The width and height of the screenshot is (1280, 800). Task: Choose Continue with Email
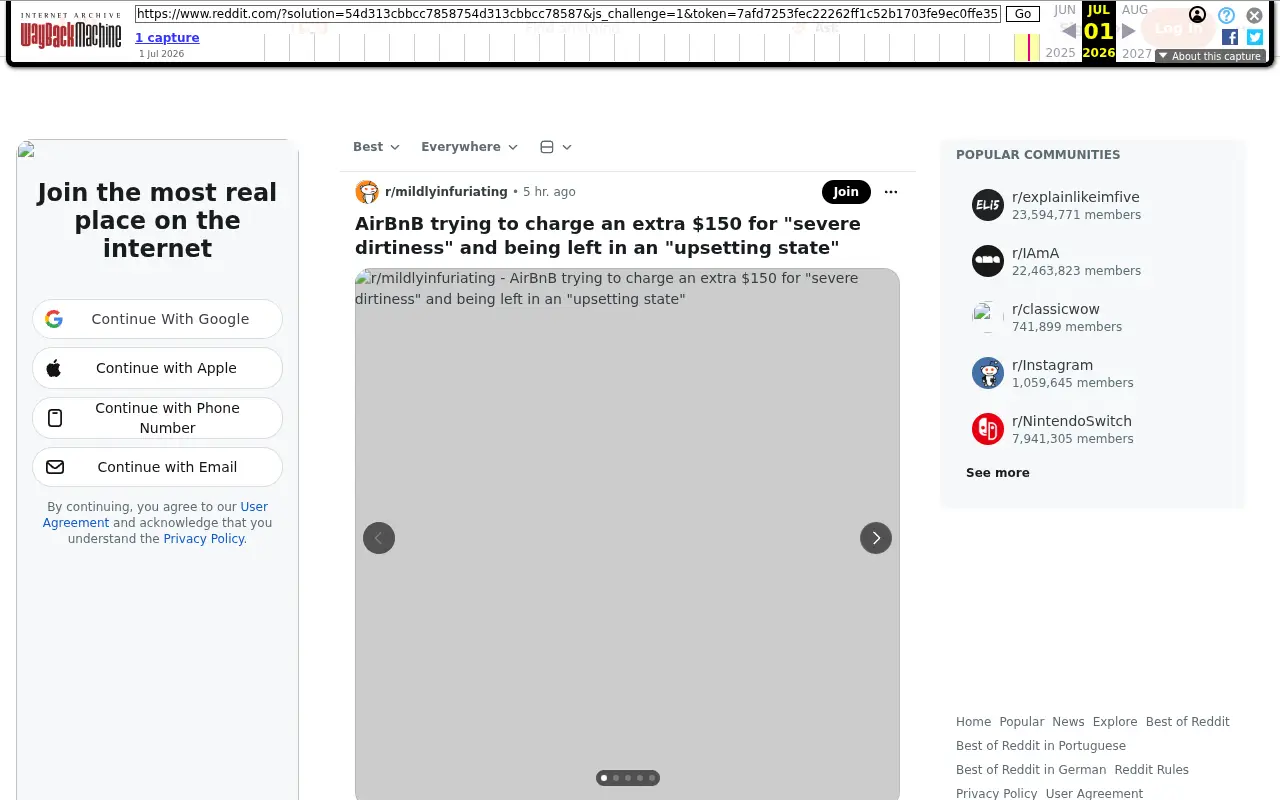157,467
